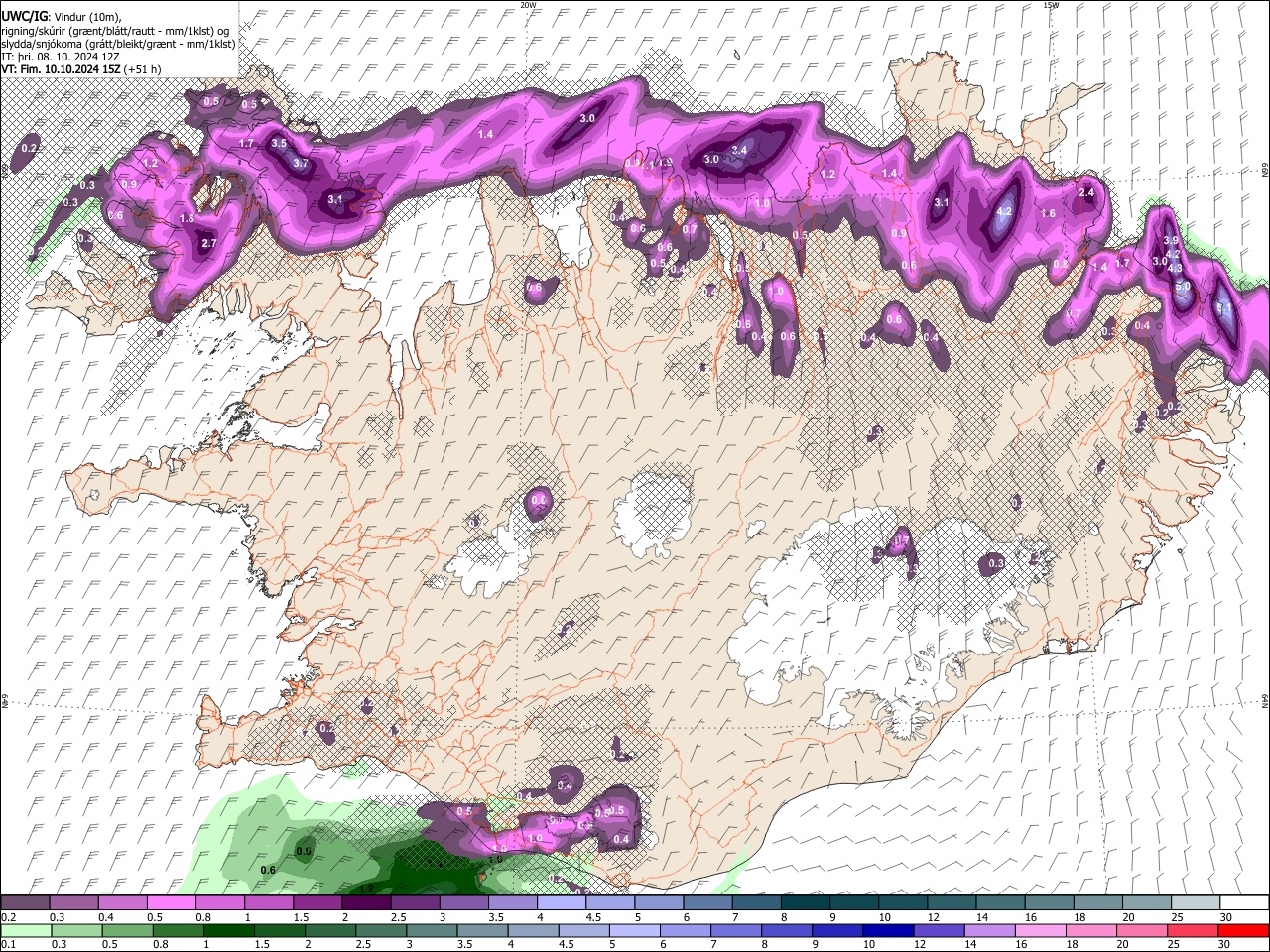The height and width of the screenshot is (952, 1270).
Task: Click the 3.5 precipitation value on the map
Action: [x=279, y=143]
